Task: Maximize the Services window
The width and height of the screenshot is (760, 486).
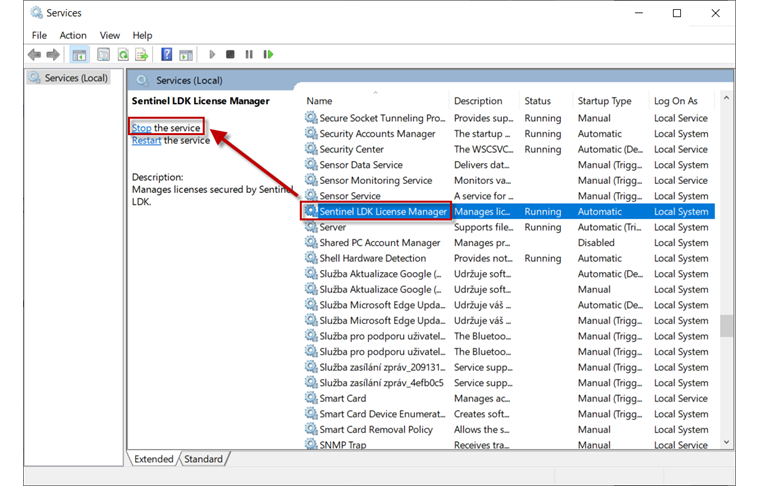Action: point(677,13)
